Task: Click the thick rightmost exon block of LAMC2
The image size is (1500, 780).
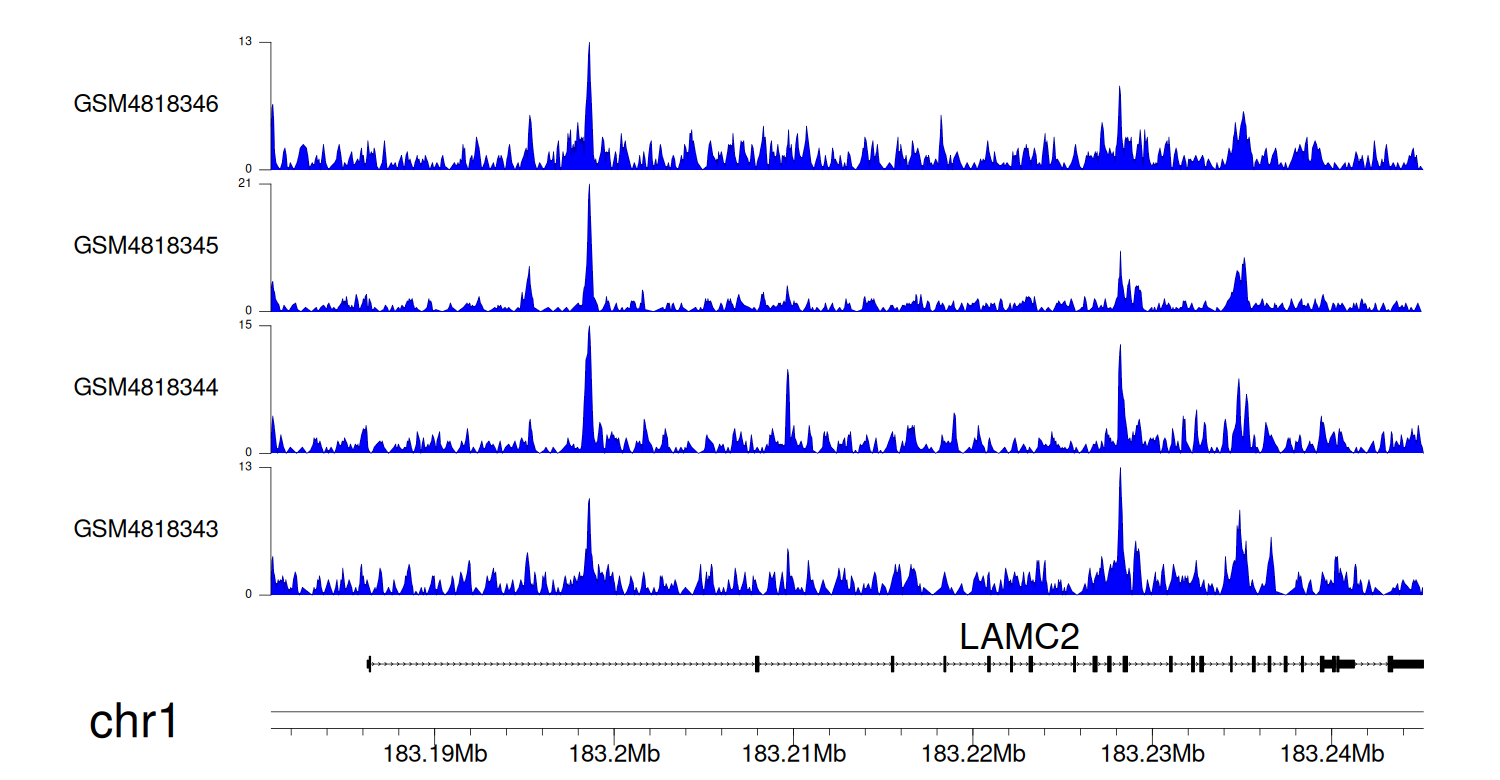Action: point(1408,663)
